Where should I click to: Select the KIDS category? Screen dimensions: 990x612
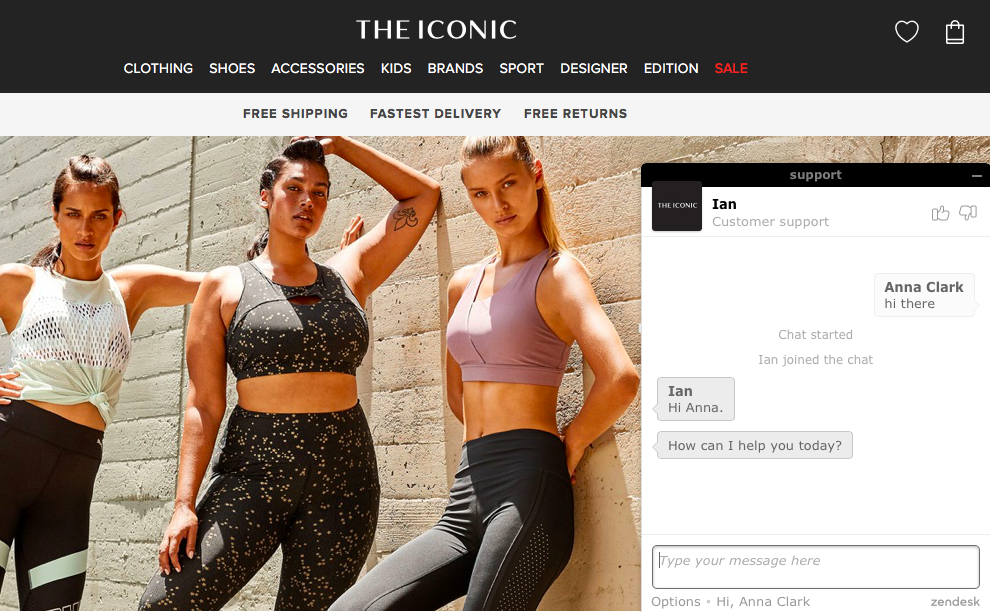click(x=396, y=68)
